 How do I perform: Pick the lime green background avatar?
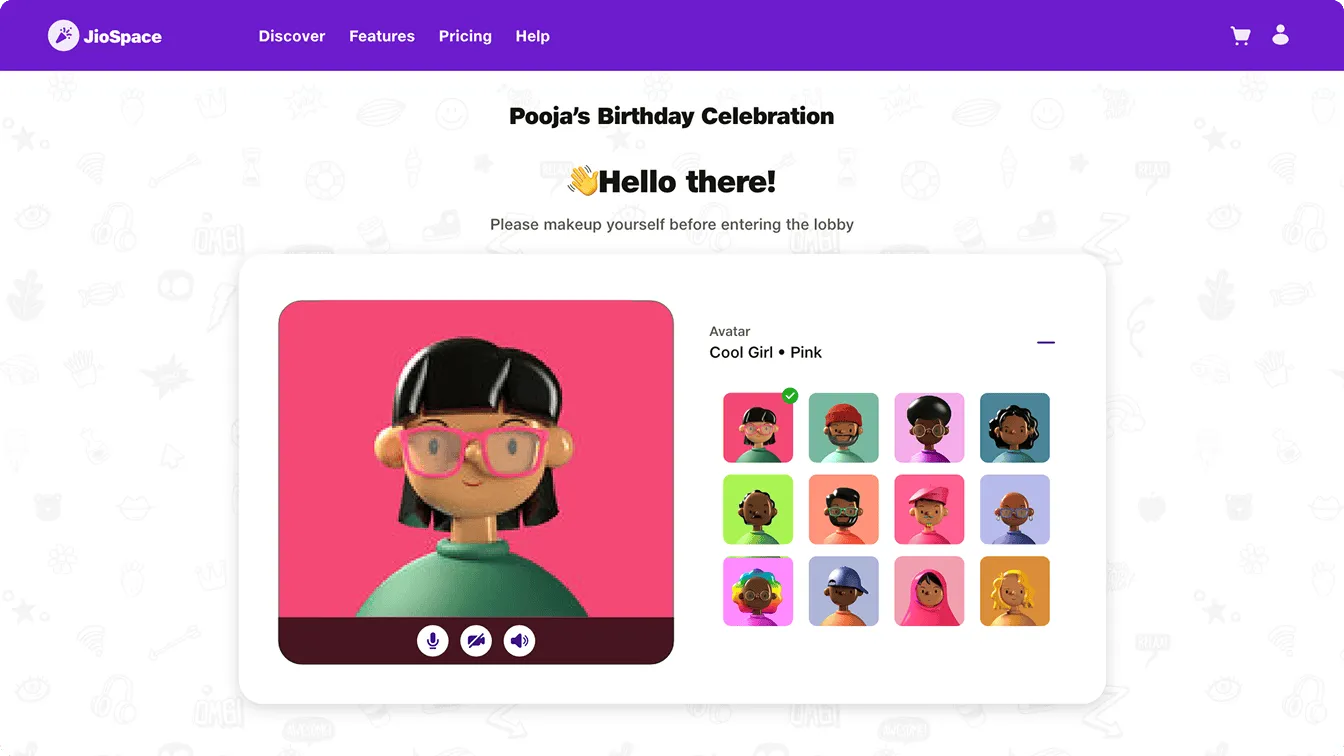click(758, 510)
